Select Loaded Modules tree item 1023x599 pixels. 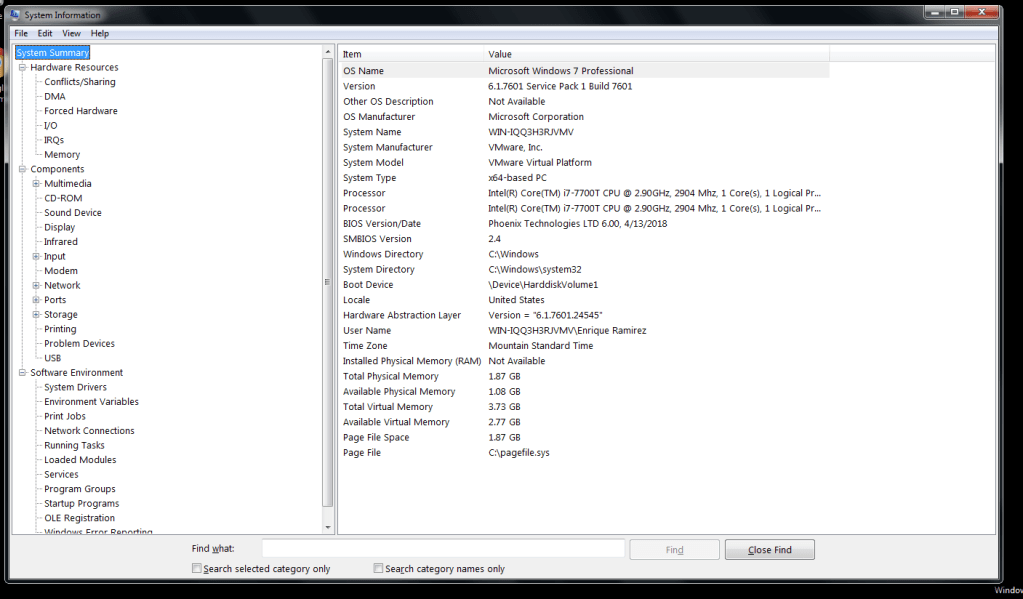80,460
